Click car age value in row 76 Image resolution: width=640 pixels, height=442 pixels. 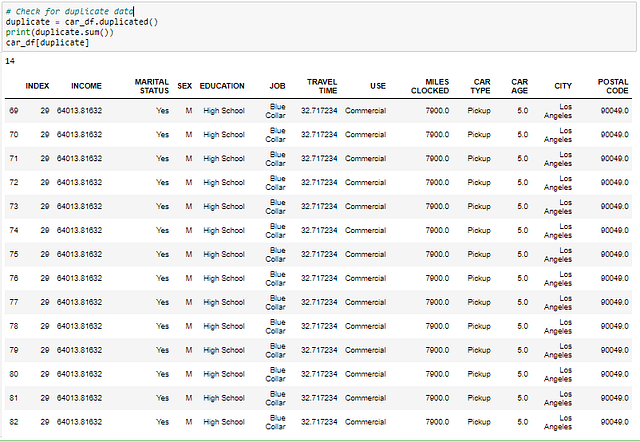[522, 278]
